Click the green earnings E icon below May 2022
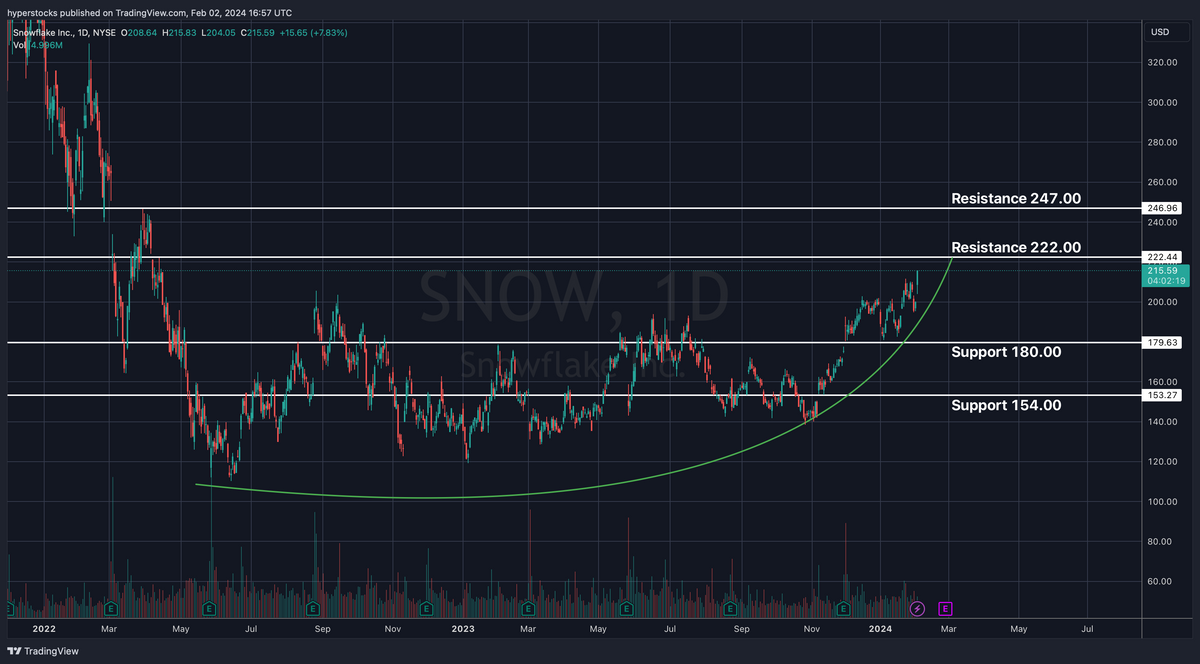Screen dimensions: 1200x664 (207, 608)
